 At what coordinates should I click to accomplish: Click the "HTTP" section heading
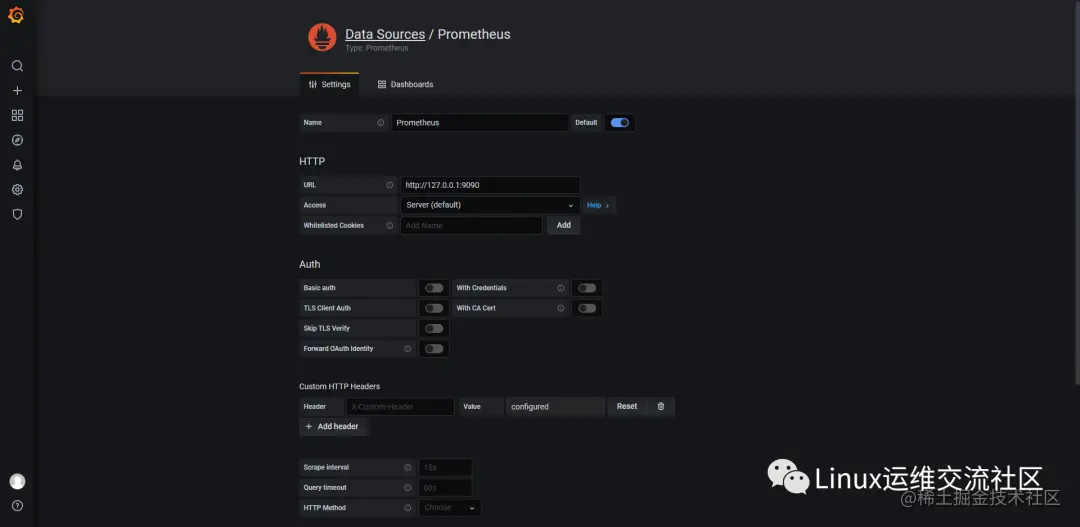[312, 161]
